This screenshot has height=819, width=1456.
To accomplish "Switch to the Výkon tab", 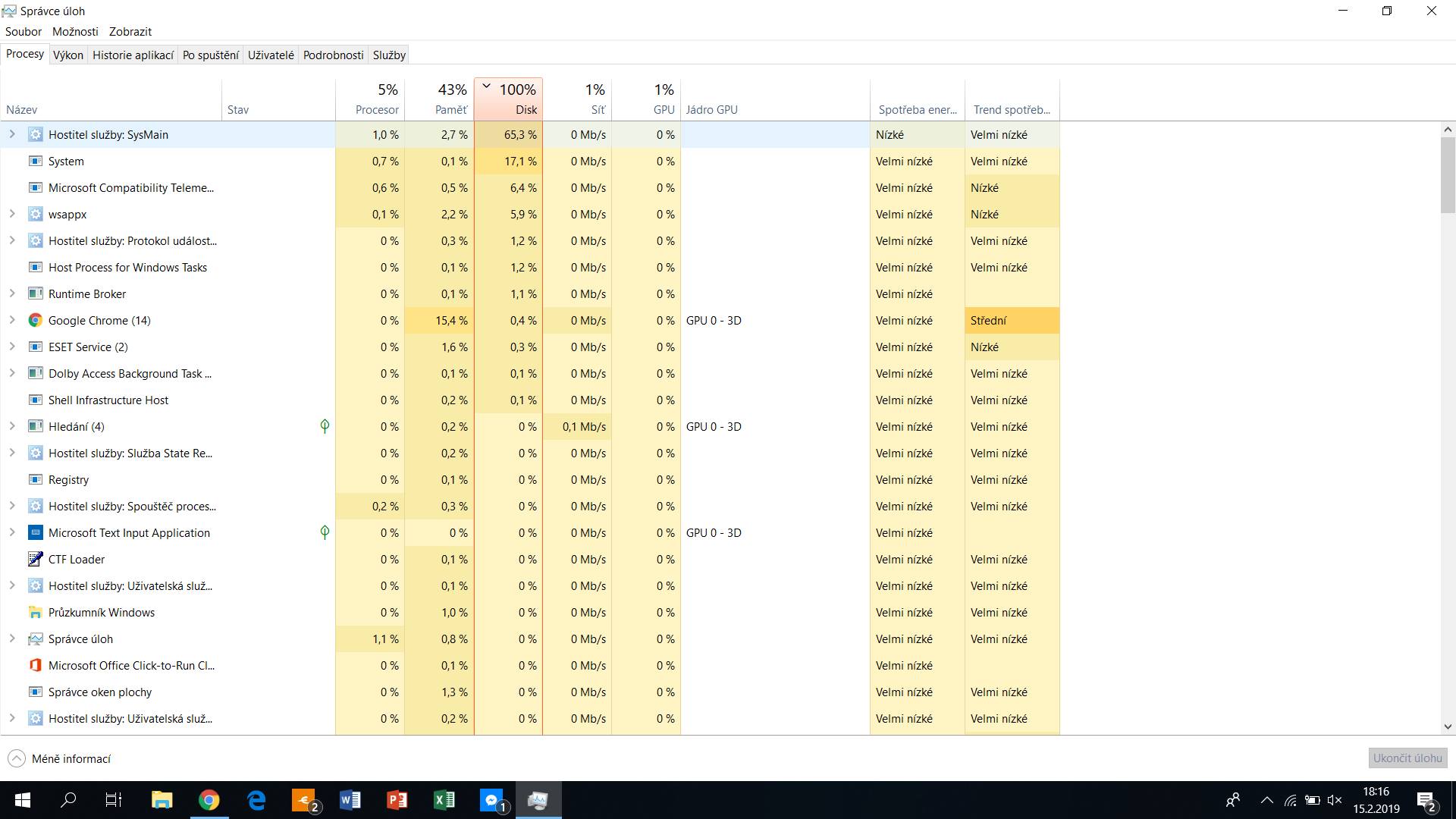I will 68,55.
